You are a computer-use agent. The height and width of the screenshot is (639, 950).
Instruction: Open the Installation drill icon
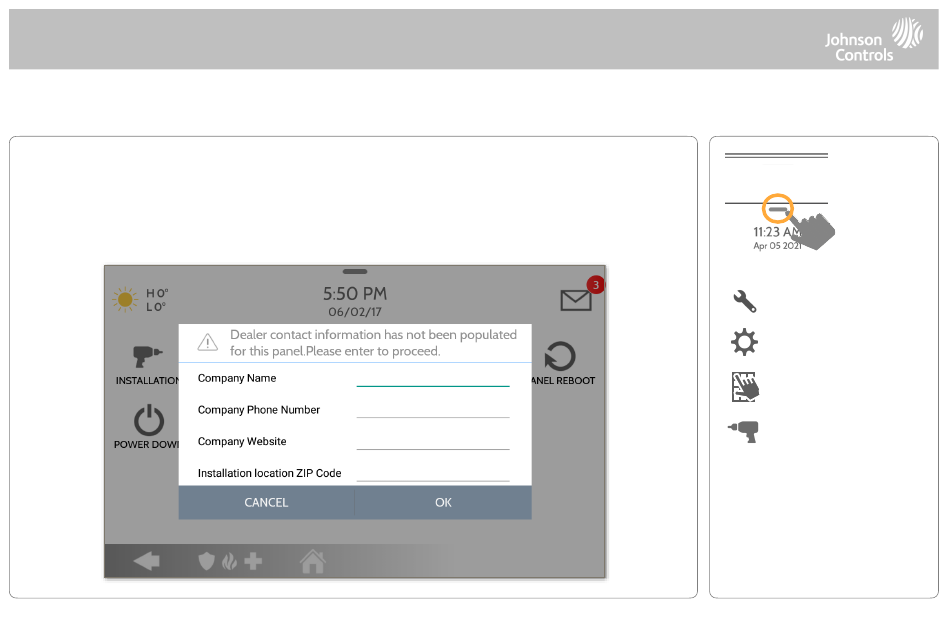pyautogui.click(x=147, y=356)
